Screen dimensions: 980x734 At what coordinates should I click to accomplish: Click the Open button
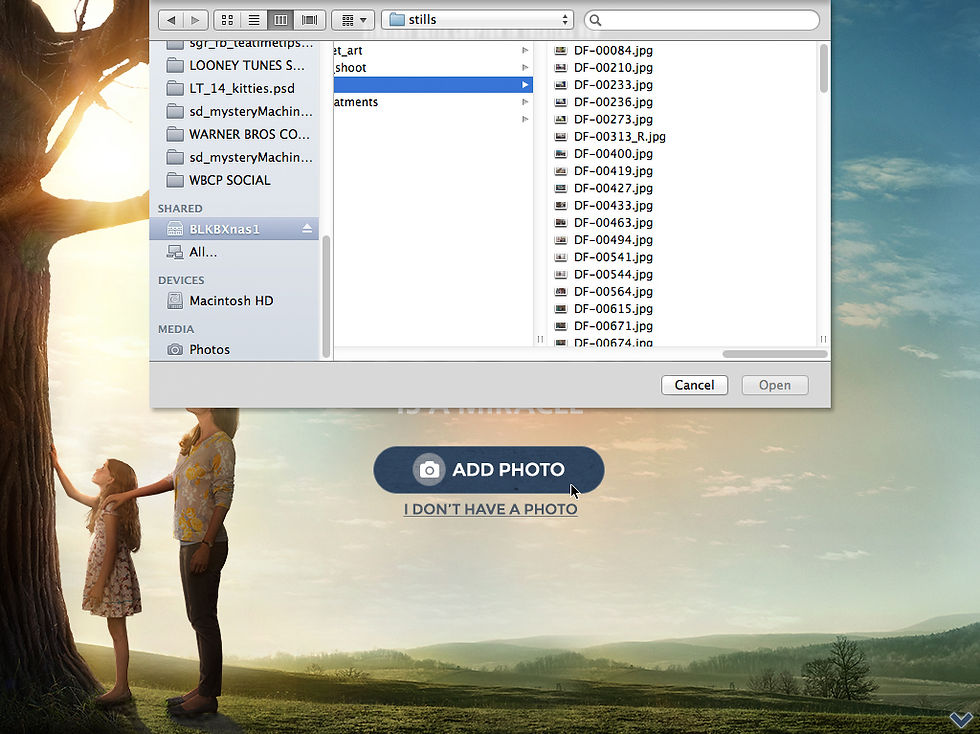[775, 385]
